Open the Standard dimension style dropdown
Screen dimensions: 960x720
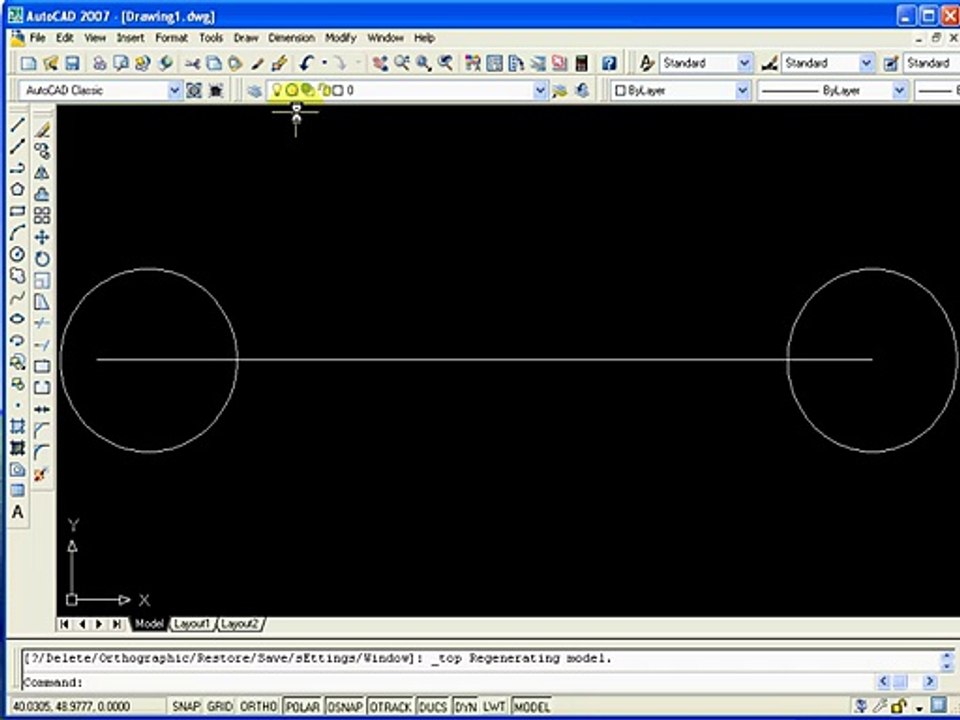[x=866, y=63]
